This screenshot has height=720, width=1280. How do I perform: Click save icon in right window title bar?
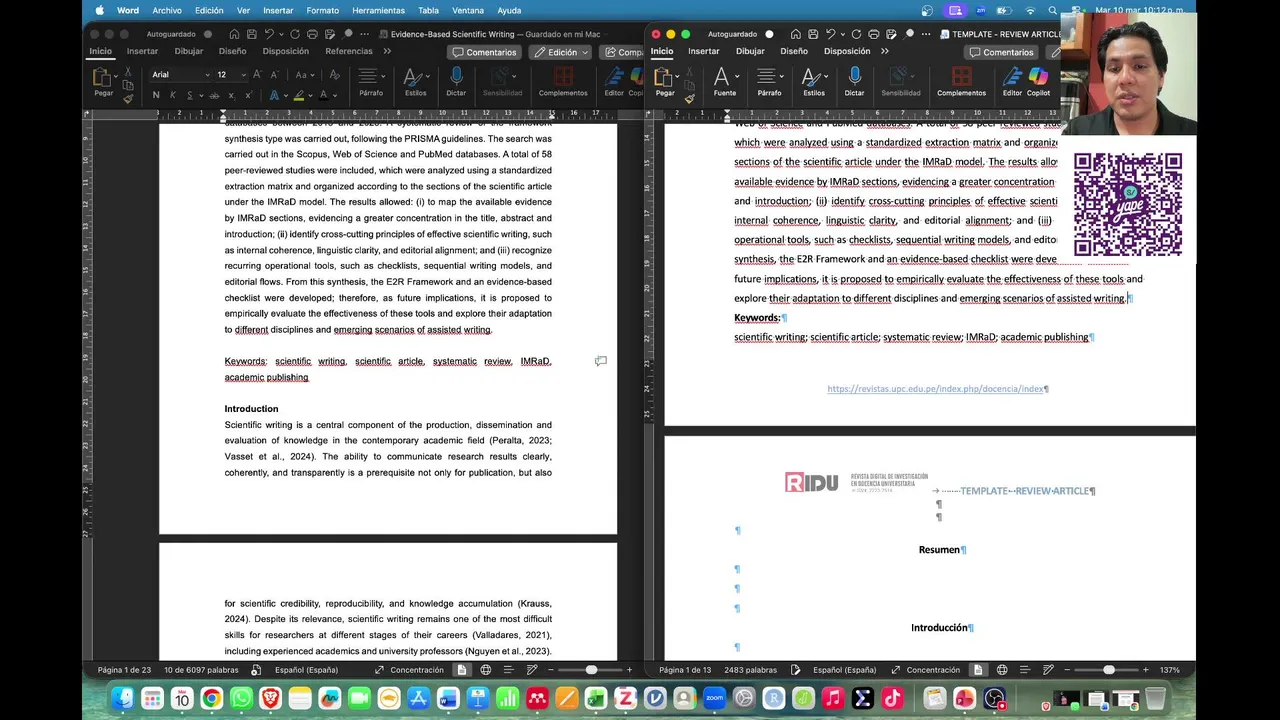813,34
